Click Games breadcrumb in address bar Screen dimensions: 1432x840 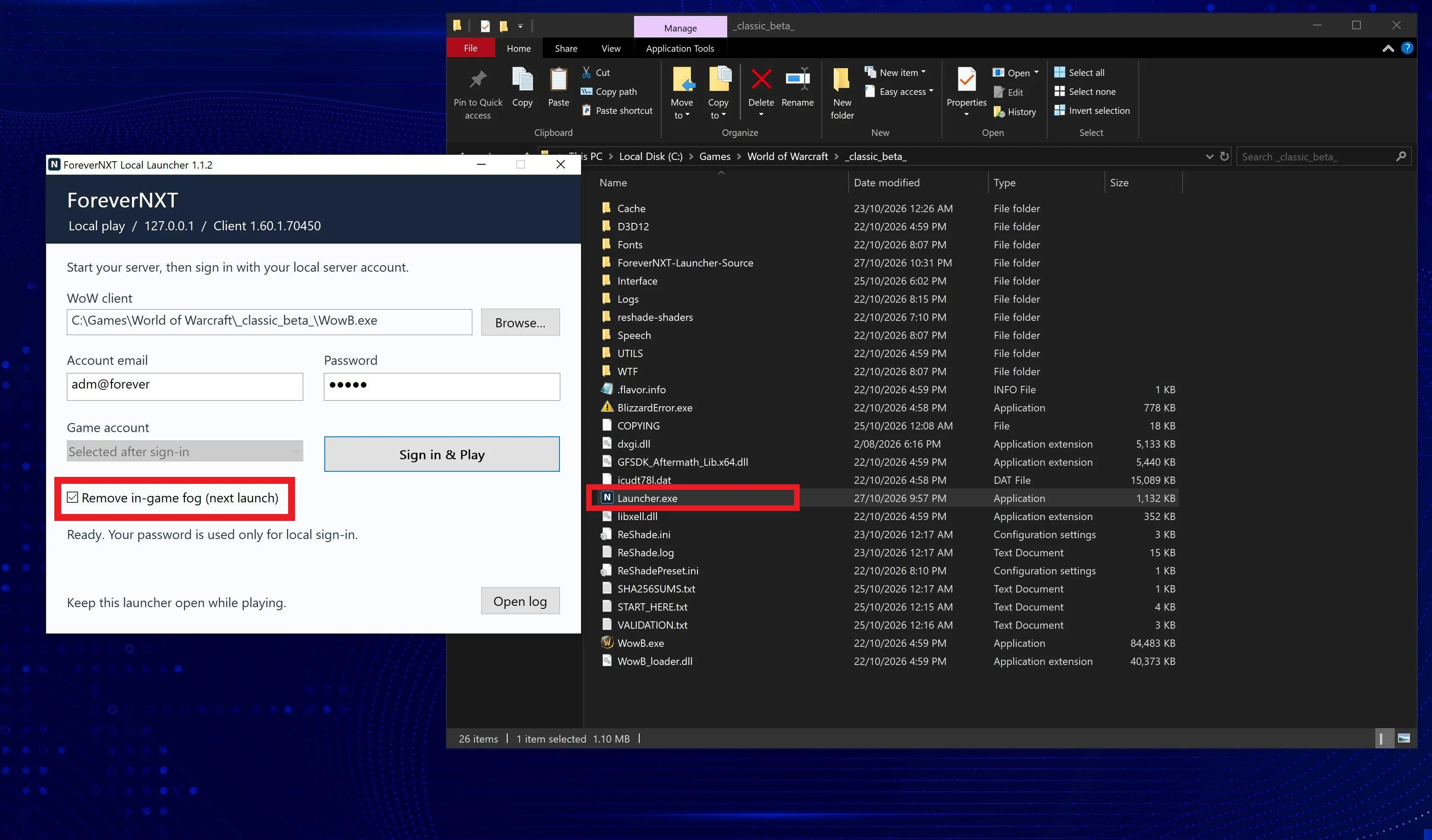(x=714, y=156)
